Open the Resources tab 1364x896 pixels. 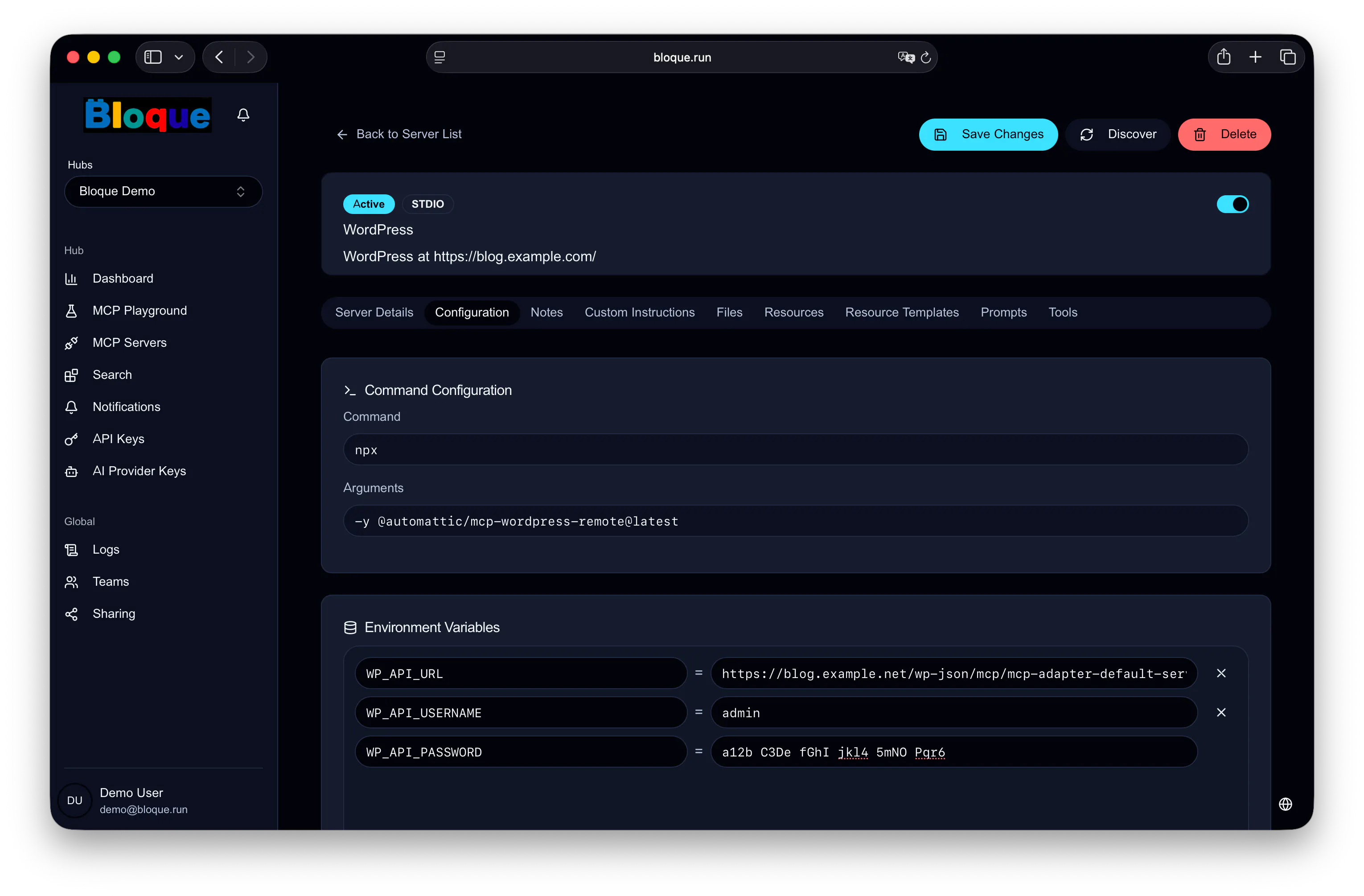point(794,312)
